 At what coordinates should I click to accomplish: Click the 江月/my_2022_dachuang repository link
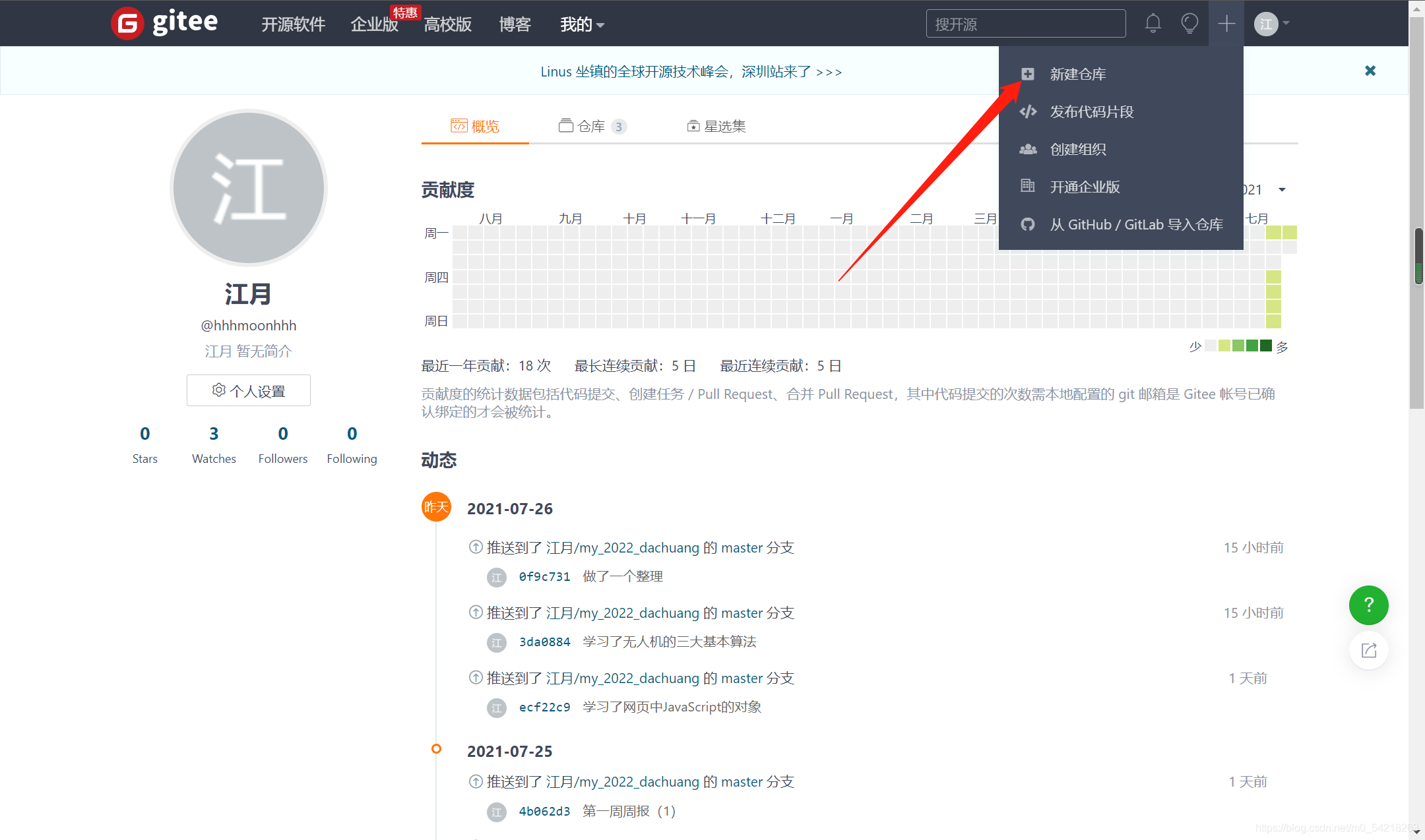(620, 546)
